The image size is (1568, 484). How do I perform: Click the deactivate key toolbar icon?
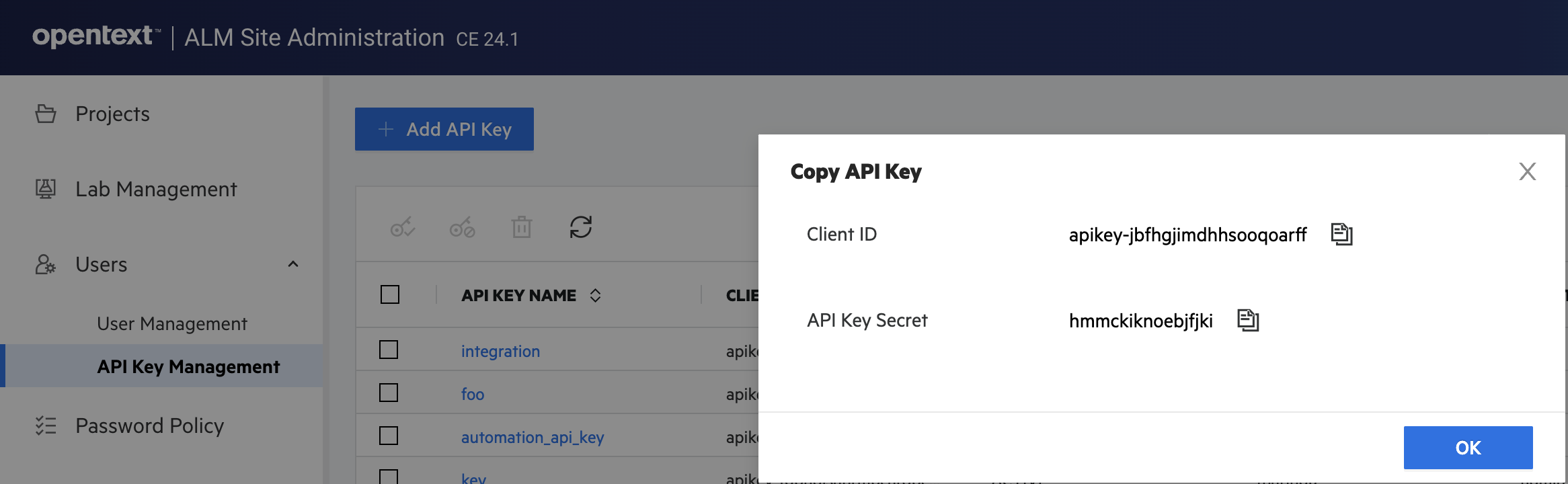point(462,227)
